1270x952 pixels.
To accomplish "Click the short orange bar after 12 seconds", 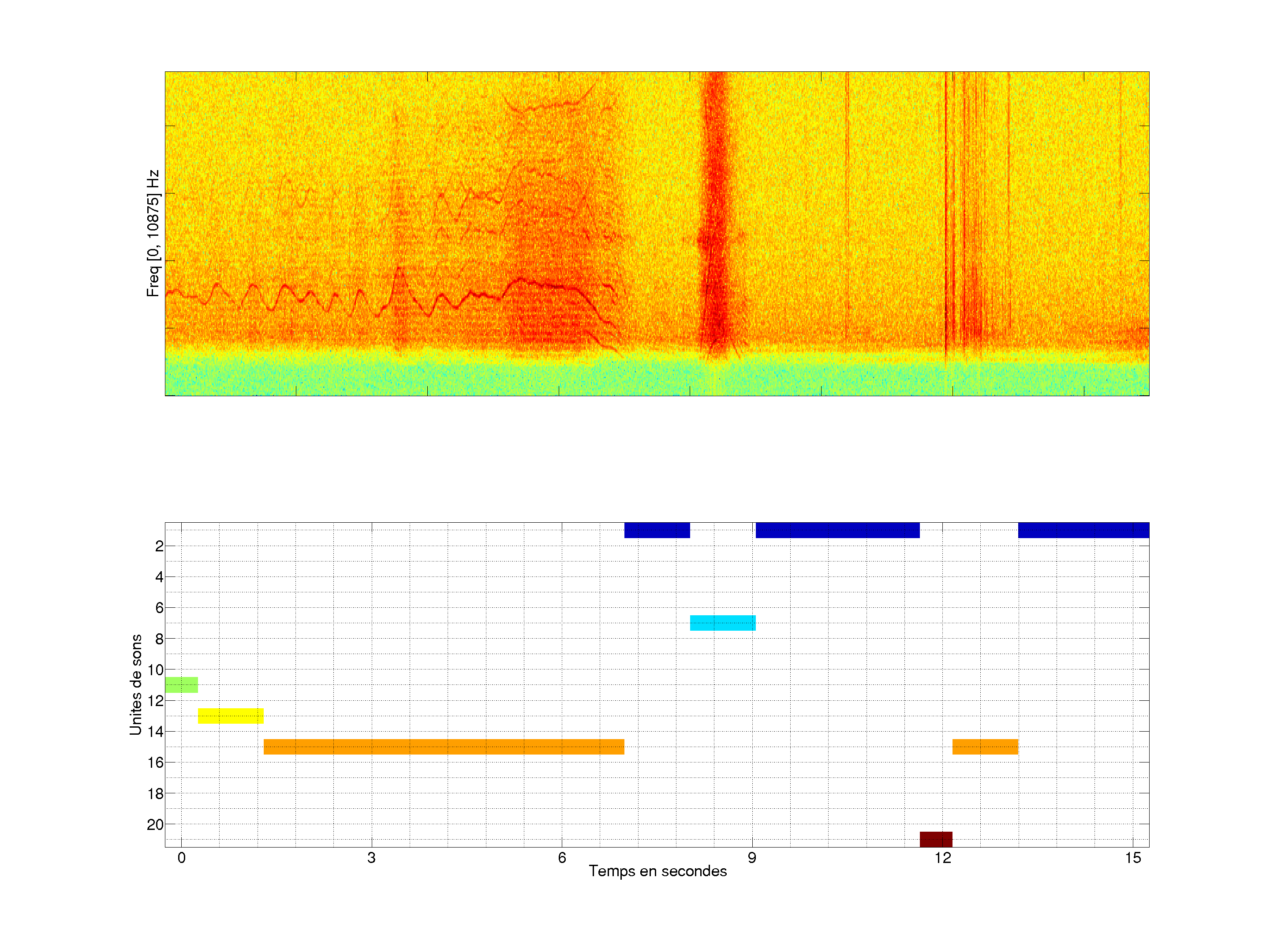I will pos(985,747).
